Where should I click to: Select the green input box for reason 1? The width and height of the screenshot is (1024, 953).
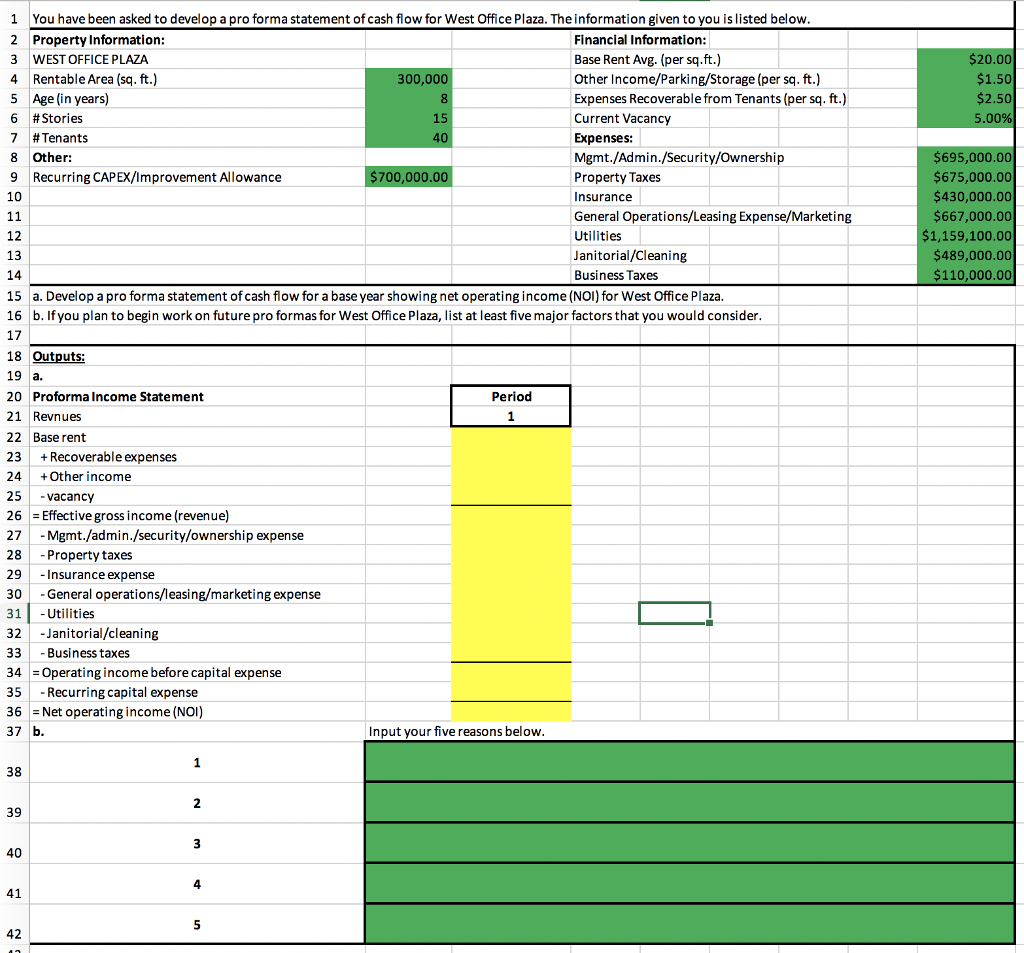690,761
